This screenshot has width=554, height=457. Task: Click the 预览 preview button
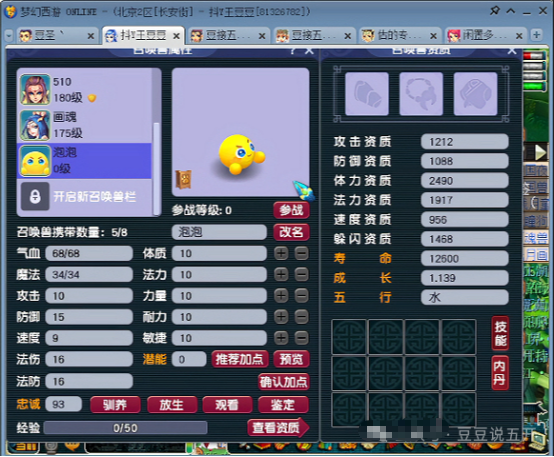tap(291, 359)
